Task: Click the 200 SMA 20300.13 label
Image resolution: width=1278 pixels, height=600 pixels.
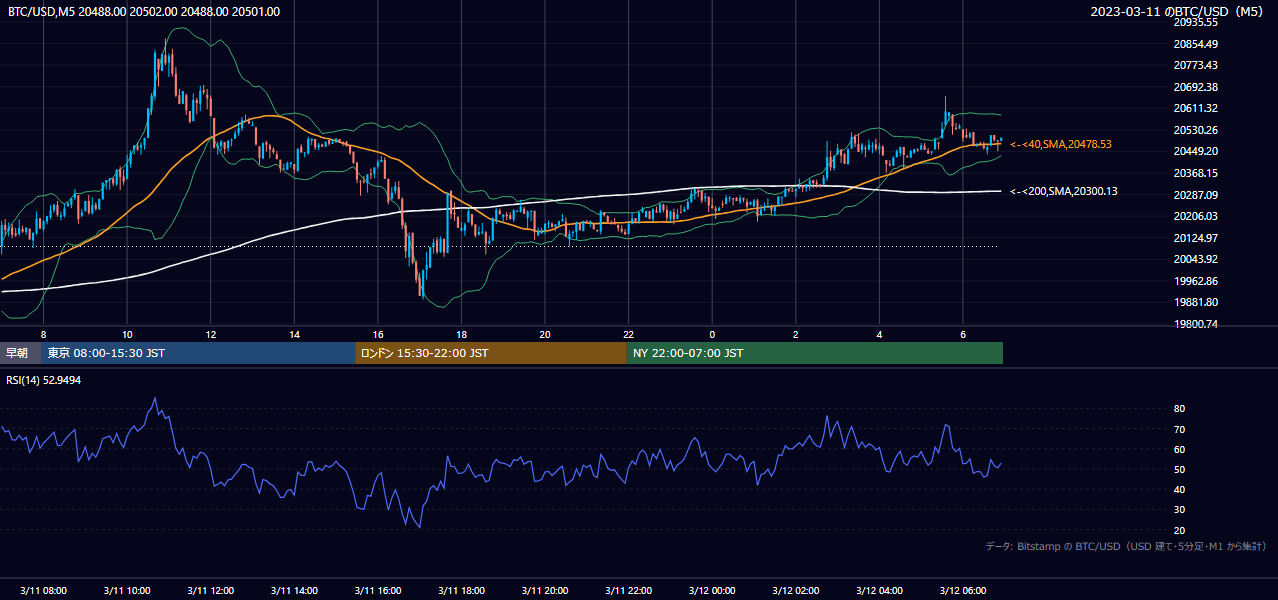Action: coord(1064,191)
